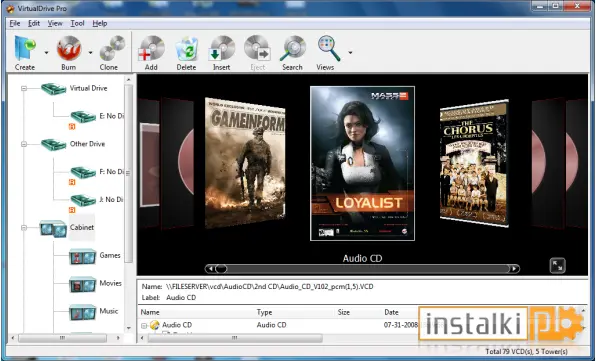
Task: Click tree panel scroll down arrow
Action: (x=128, y=328)
